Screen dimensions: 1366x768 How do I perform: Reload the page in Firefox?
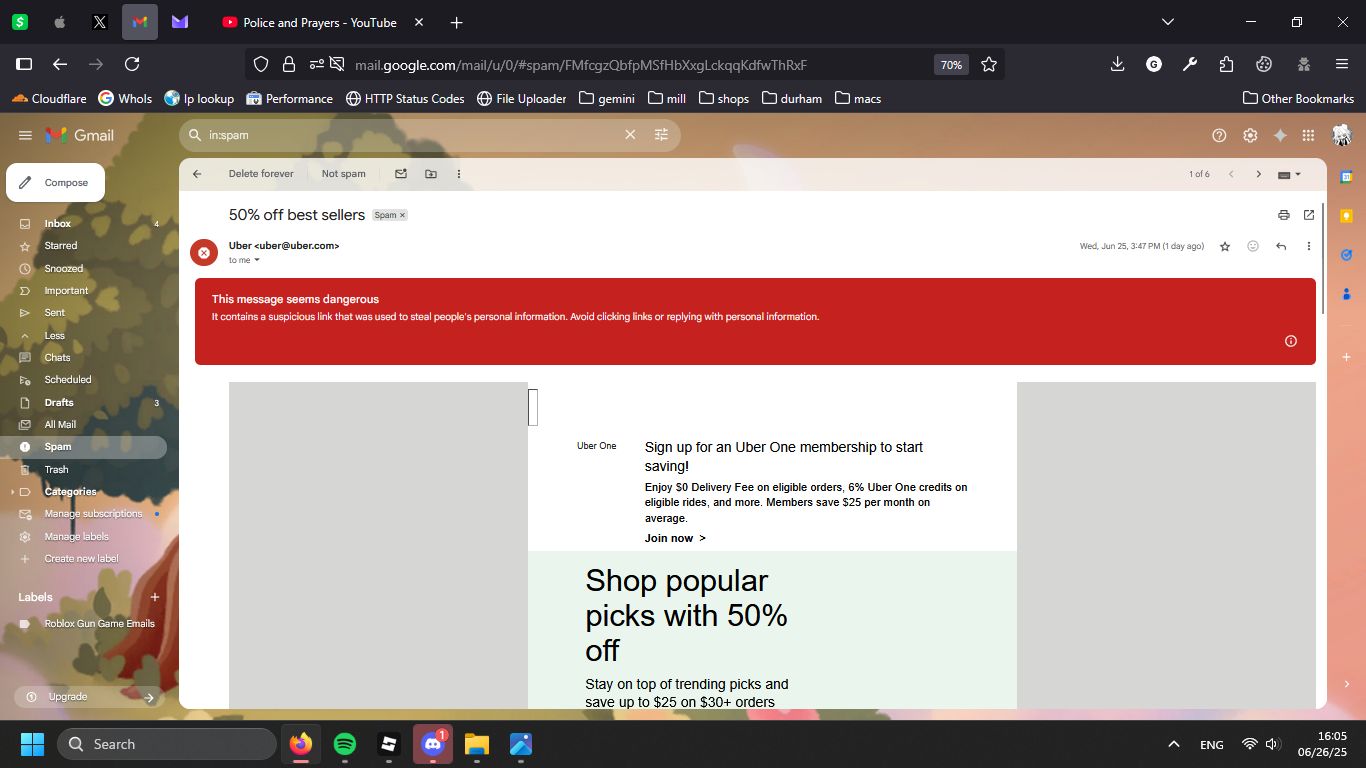click(x=132, y=64)
